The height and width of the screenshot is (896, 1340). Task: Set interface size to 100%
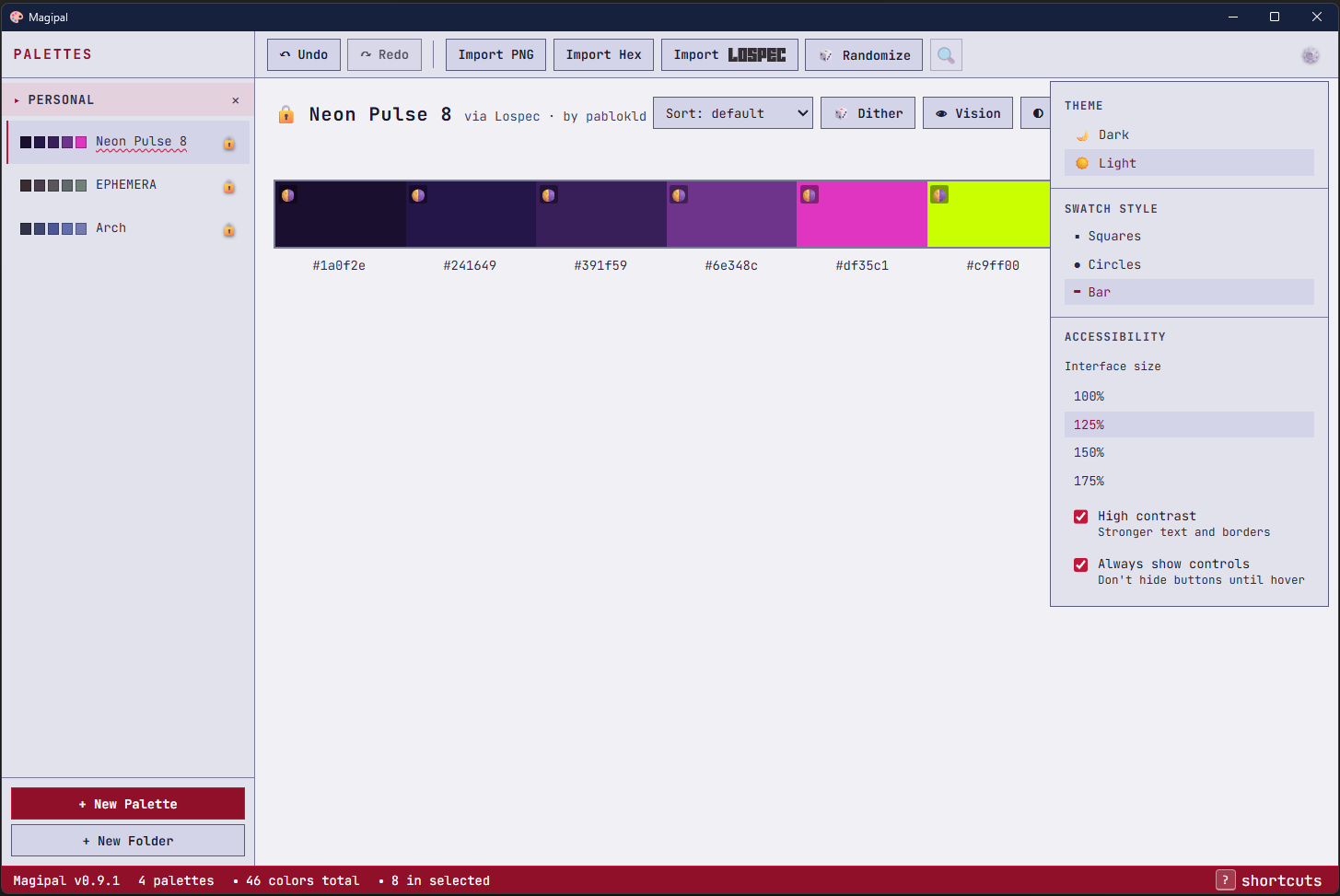click(x=1189, y=396)
